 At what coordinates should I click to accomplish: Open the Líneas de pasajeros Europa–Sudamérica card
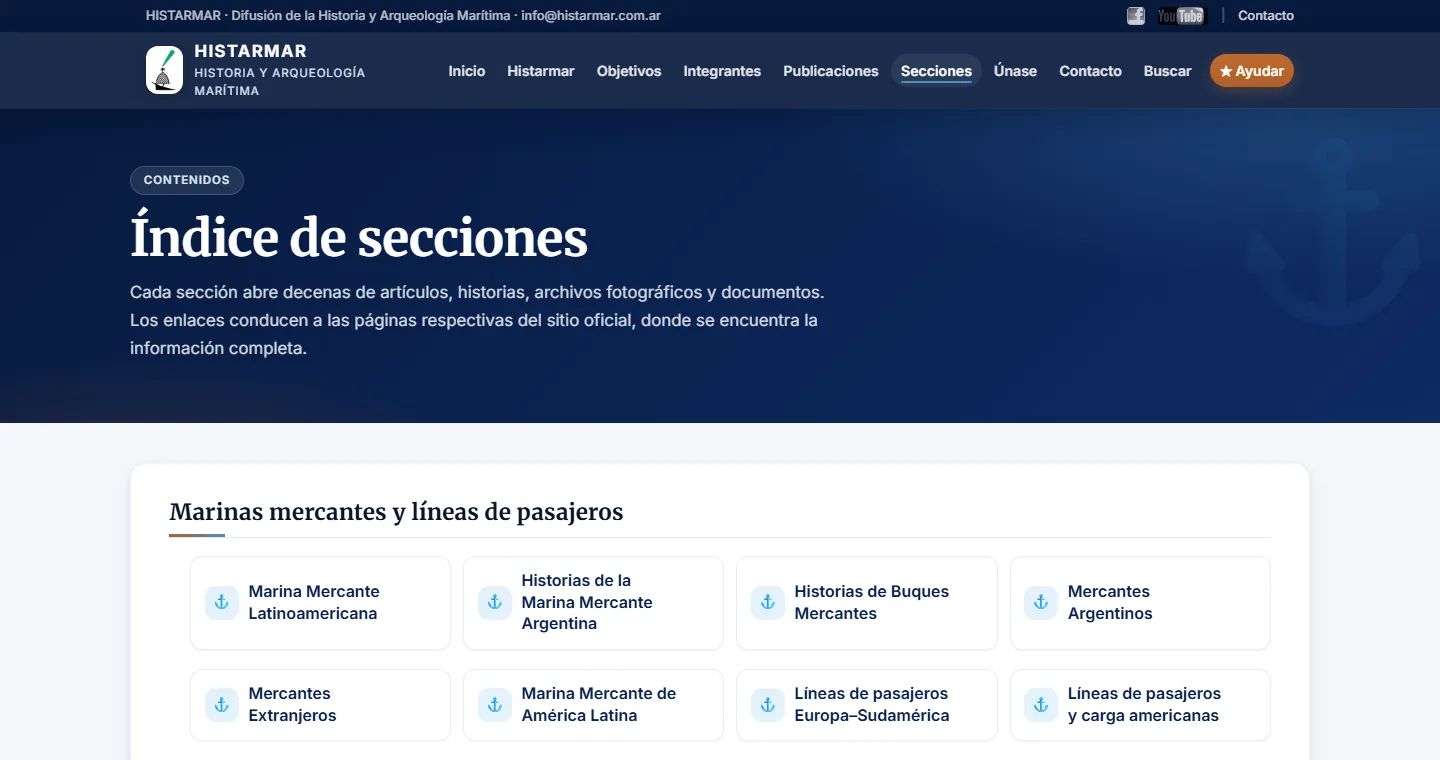[867, 705]
